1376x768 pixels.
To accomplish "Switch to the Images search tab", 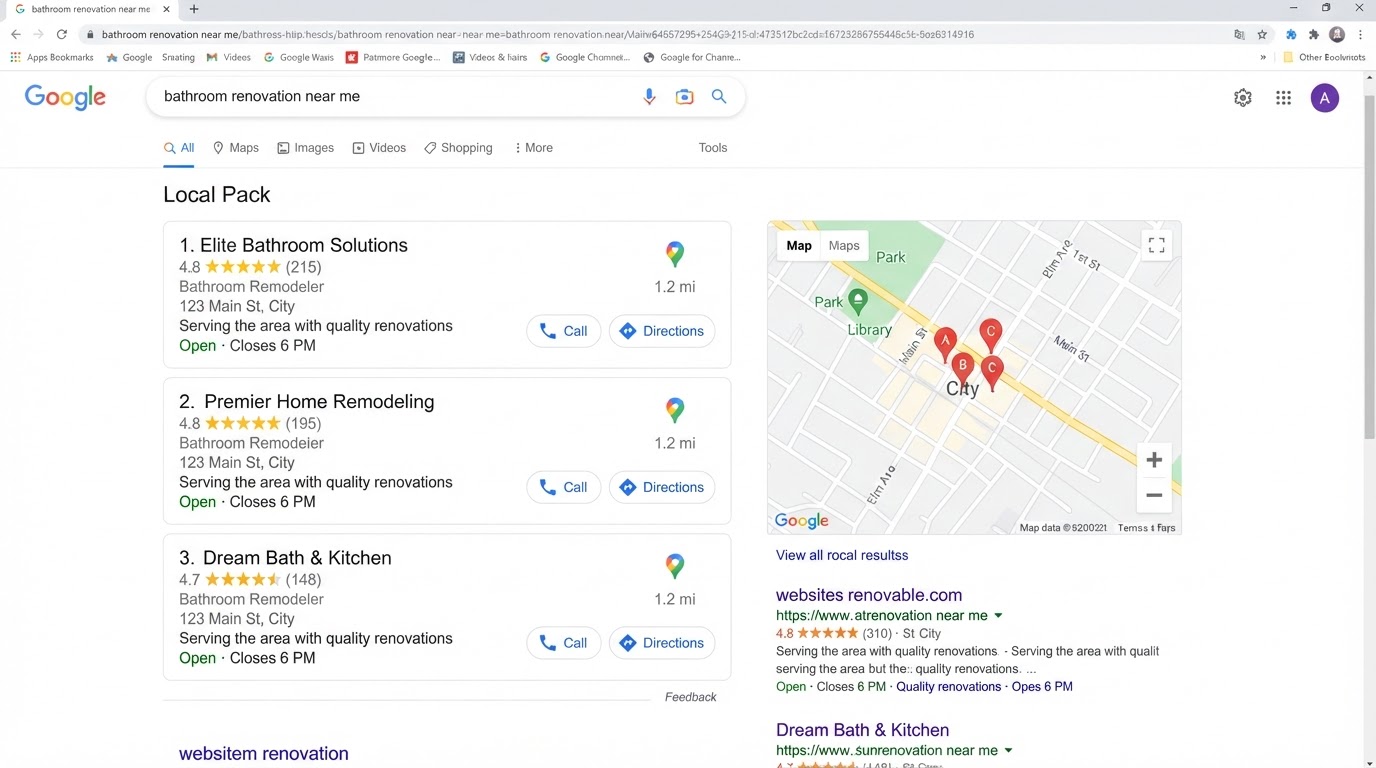I will point(306,148).
